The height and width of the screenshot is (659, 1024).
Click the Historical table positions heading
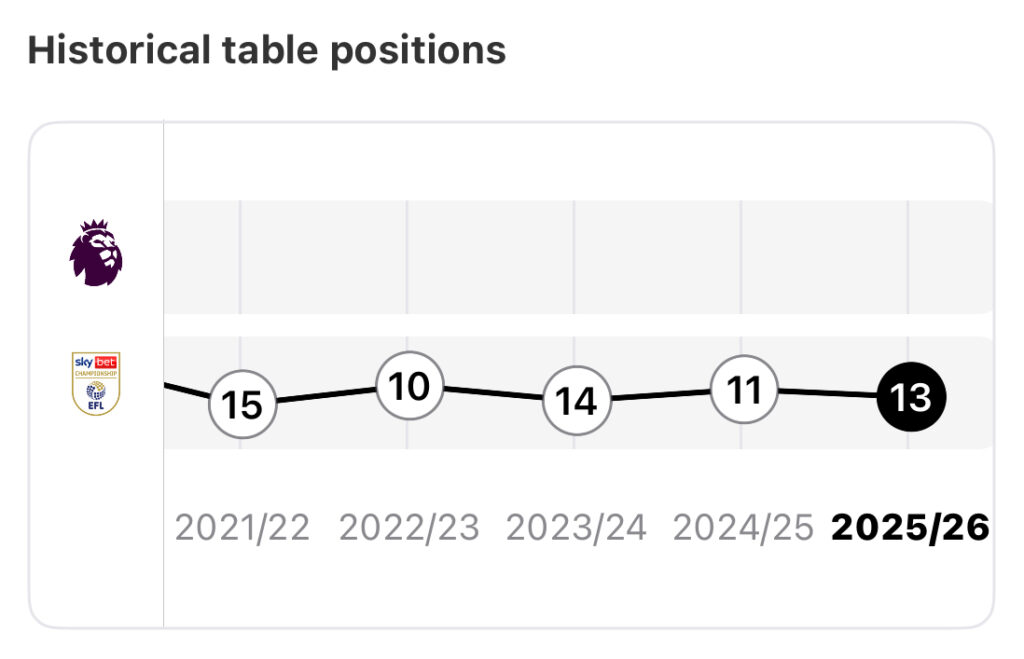[x=266, y=50]
